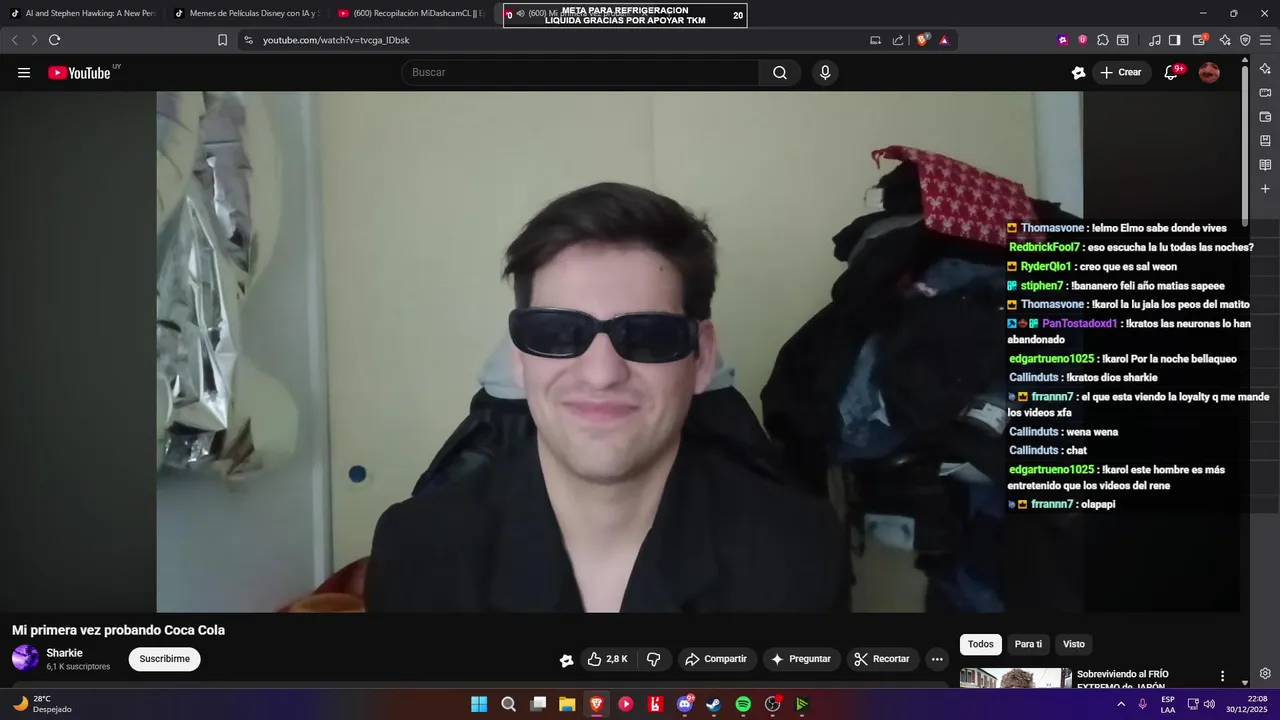Select the Para ti filter chip
Image resolution: width=1280 pixels, height=720 pixels.
(1028, 644)
